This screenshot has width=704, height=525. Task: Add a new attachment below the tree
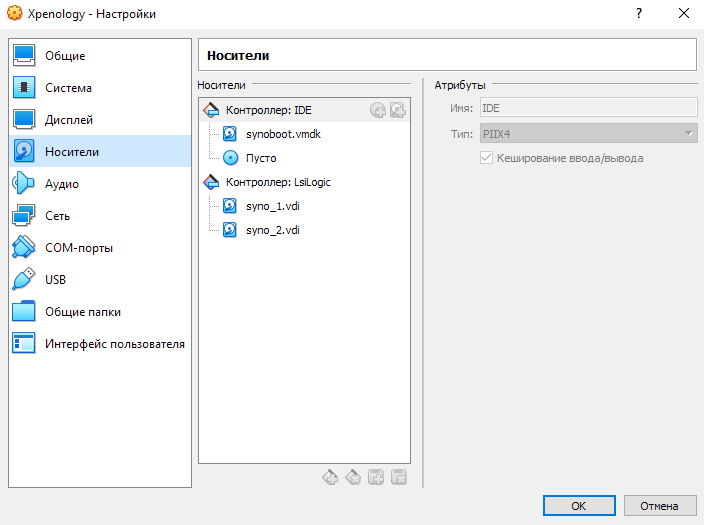[376, 477]
